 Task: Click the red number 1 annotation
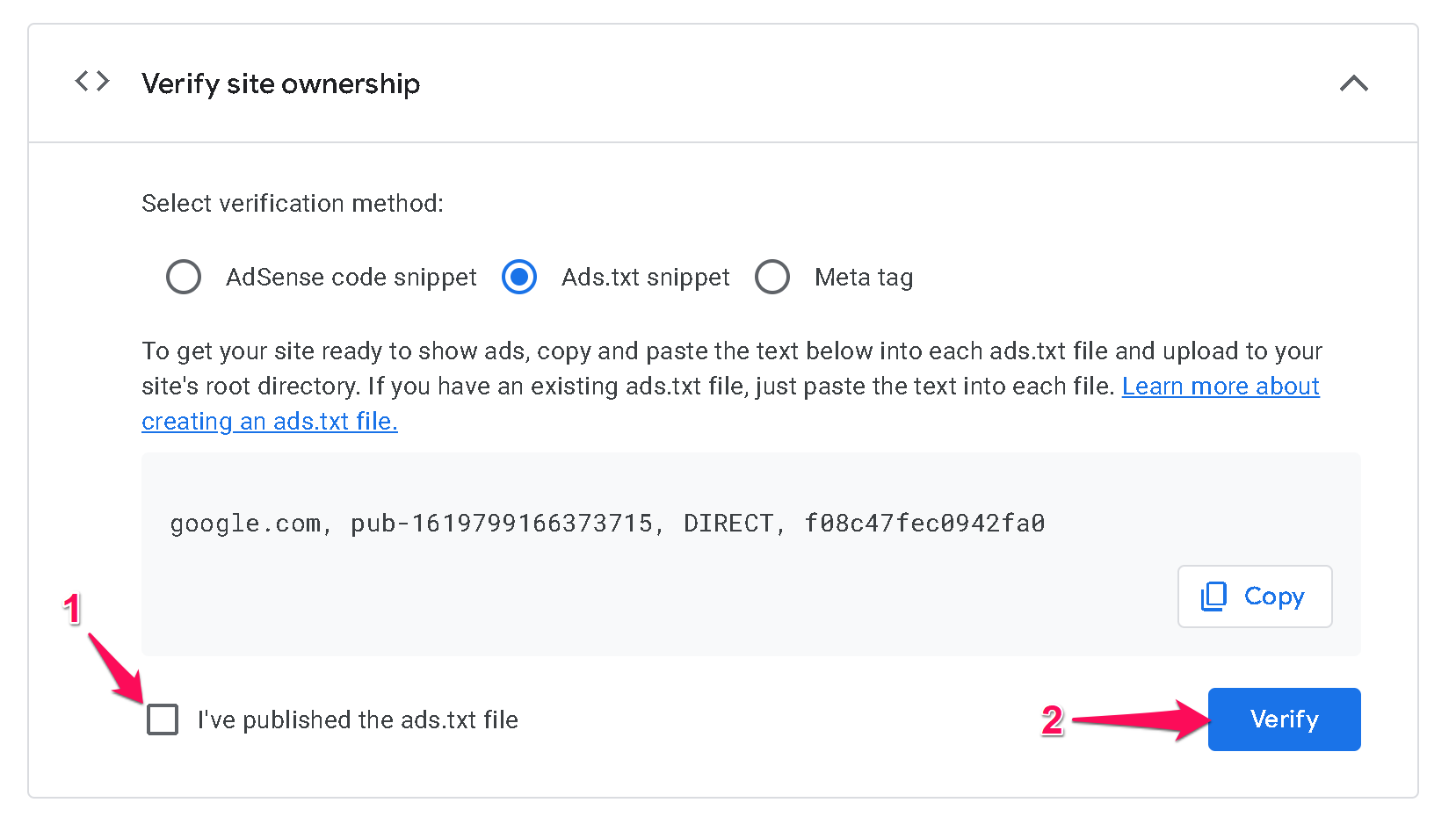point(72,609)
